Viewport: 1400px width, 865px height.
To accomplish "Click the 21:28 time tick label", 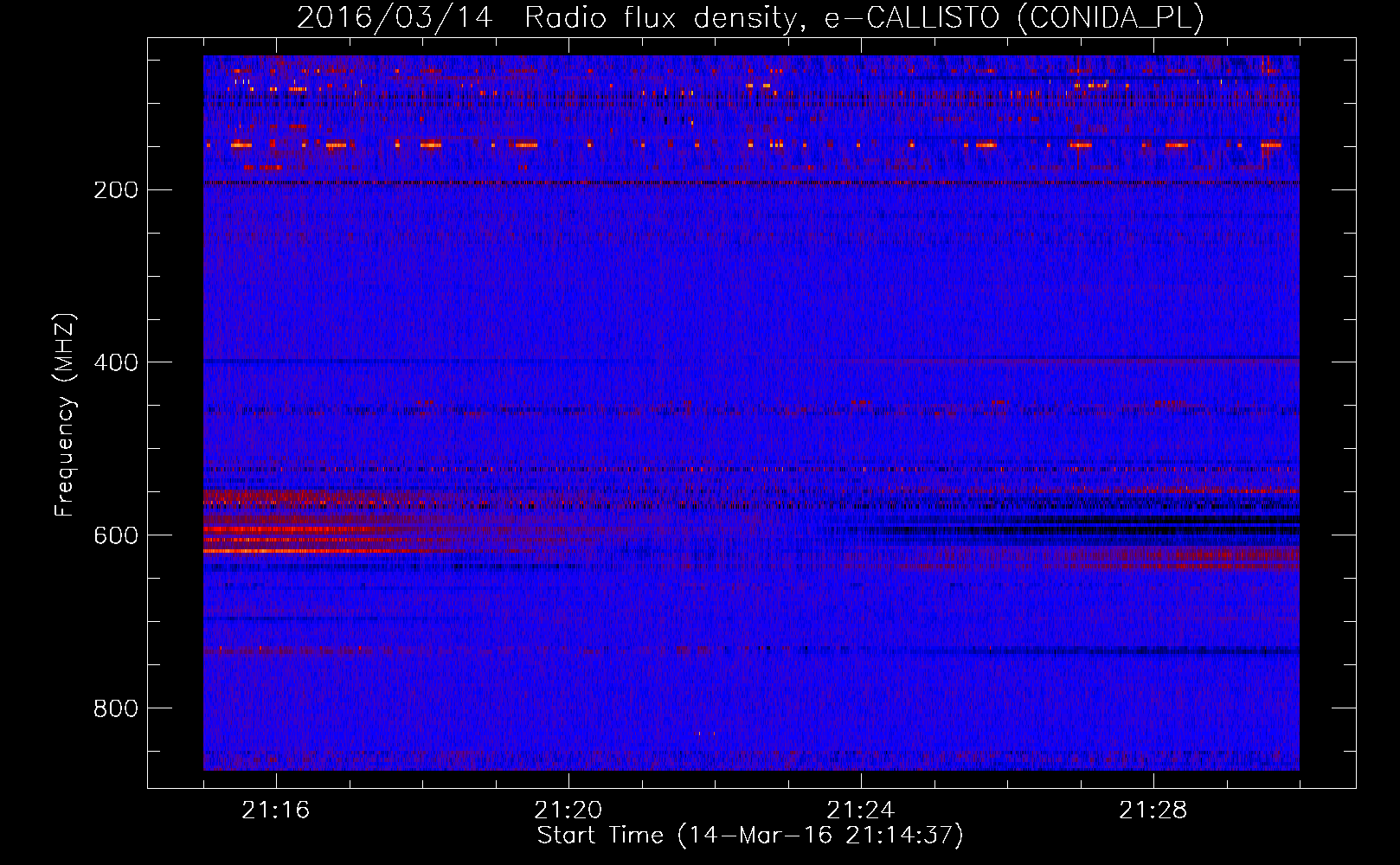I will [x=1153, y=811].
